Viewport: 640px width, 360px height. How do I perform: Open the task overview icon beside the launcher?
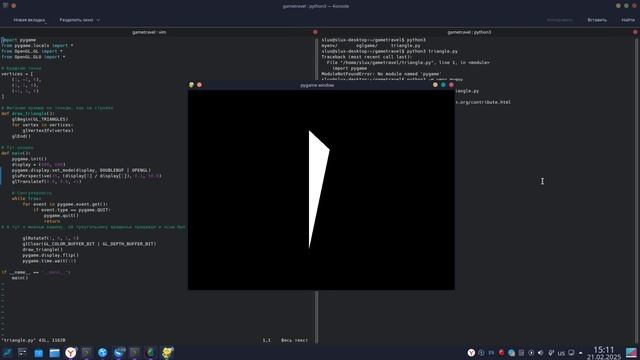22,353
